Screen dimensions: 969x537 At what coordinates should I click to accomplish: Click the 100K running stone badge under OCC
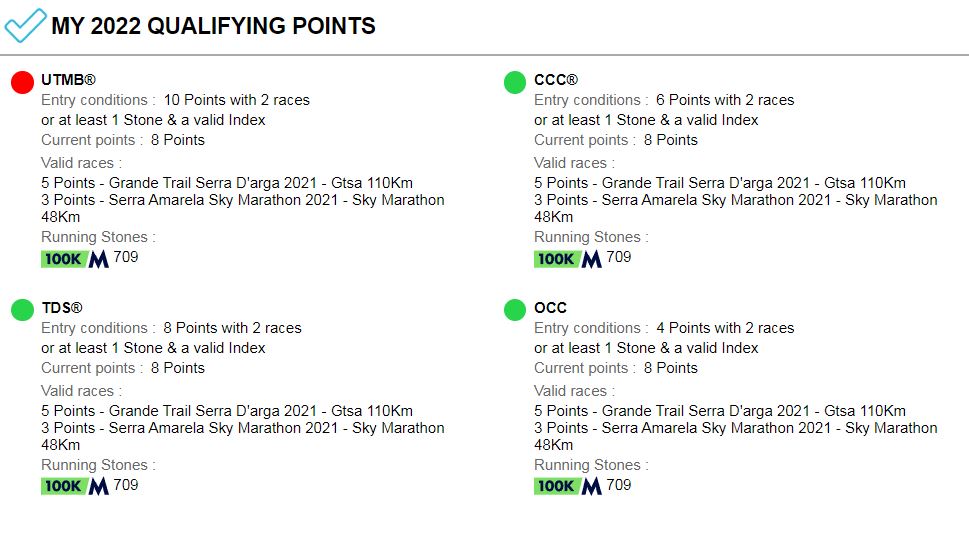coord(556,486)
